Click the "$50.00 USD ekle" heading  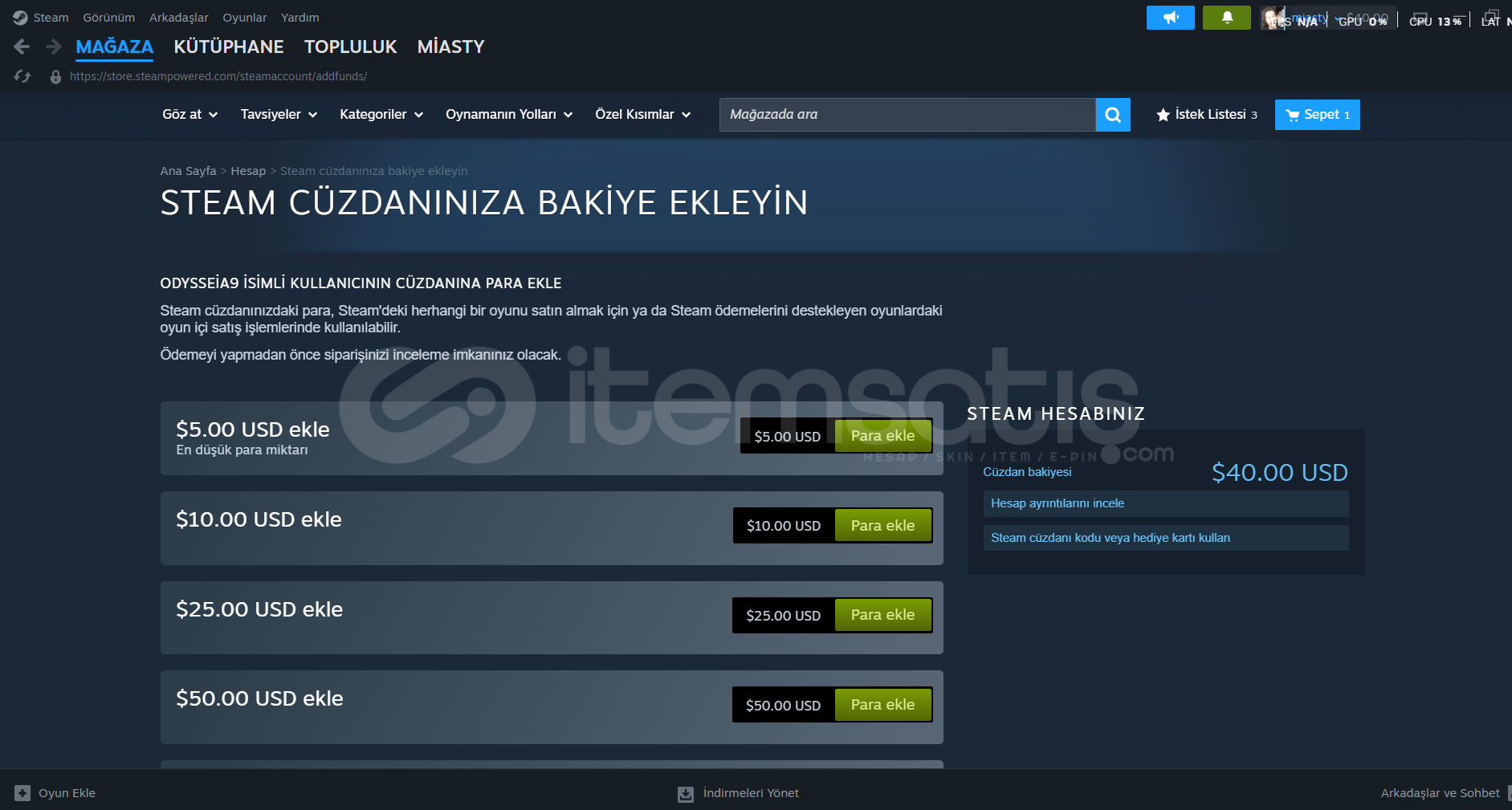coord(259,698)
